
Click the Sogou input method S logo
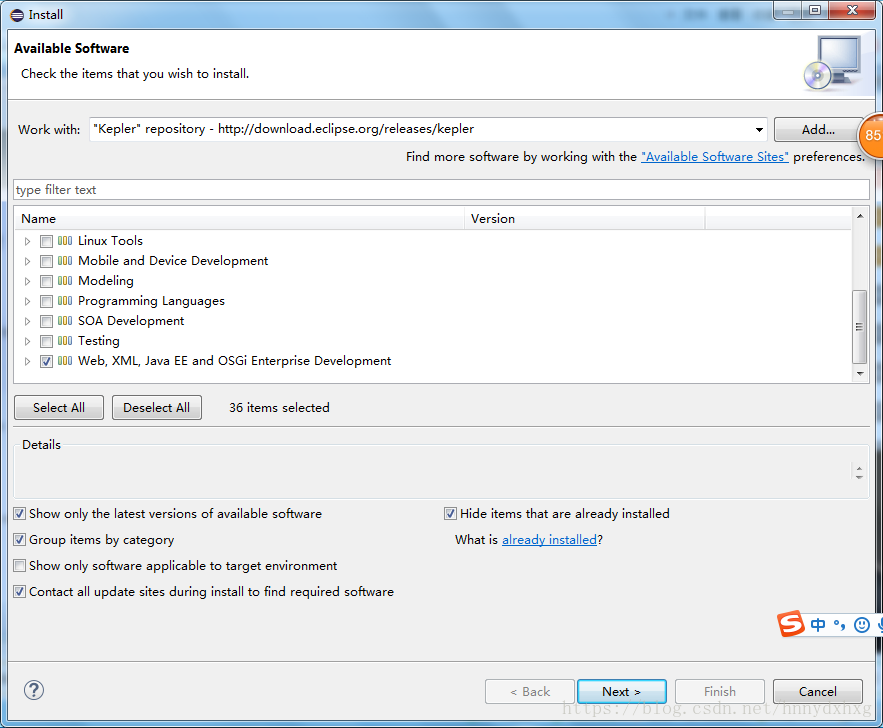791,624
